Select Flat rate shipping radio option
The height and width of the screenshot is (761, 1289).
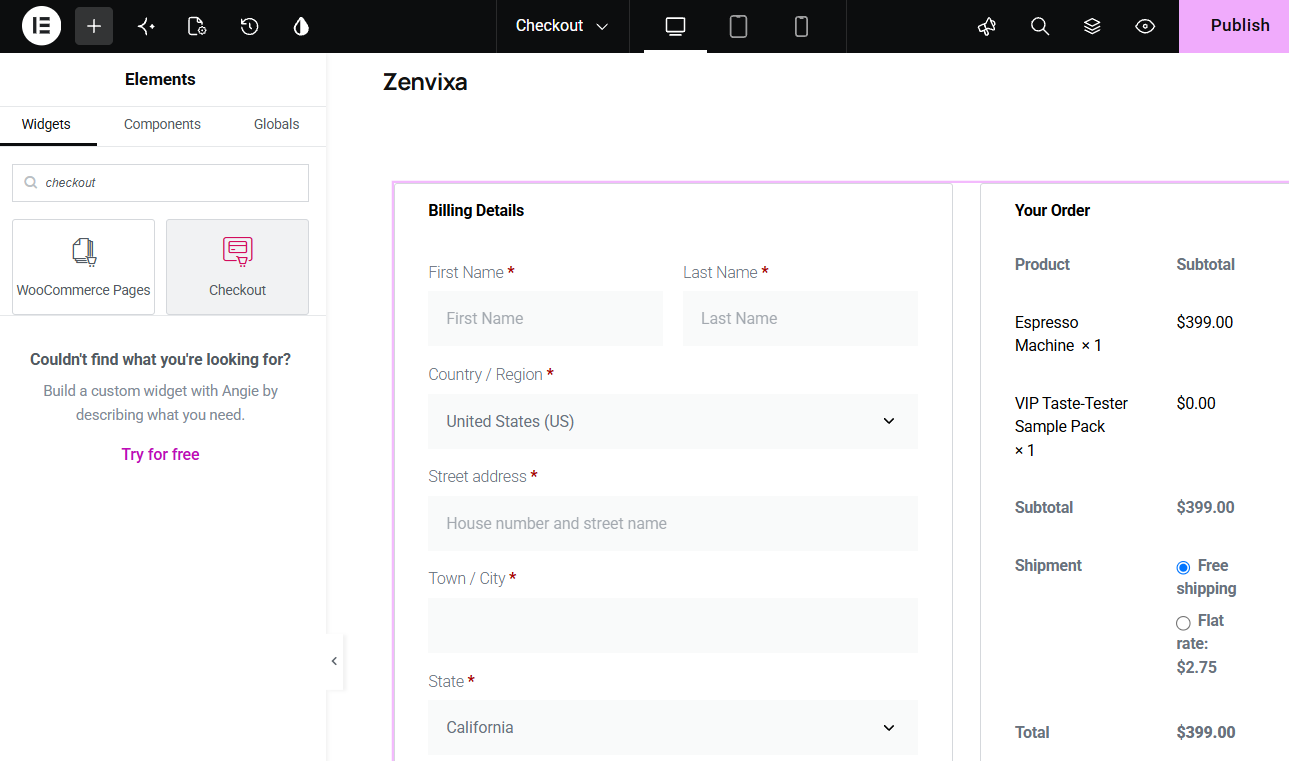coord(1183,623)
